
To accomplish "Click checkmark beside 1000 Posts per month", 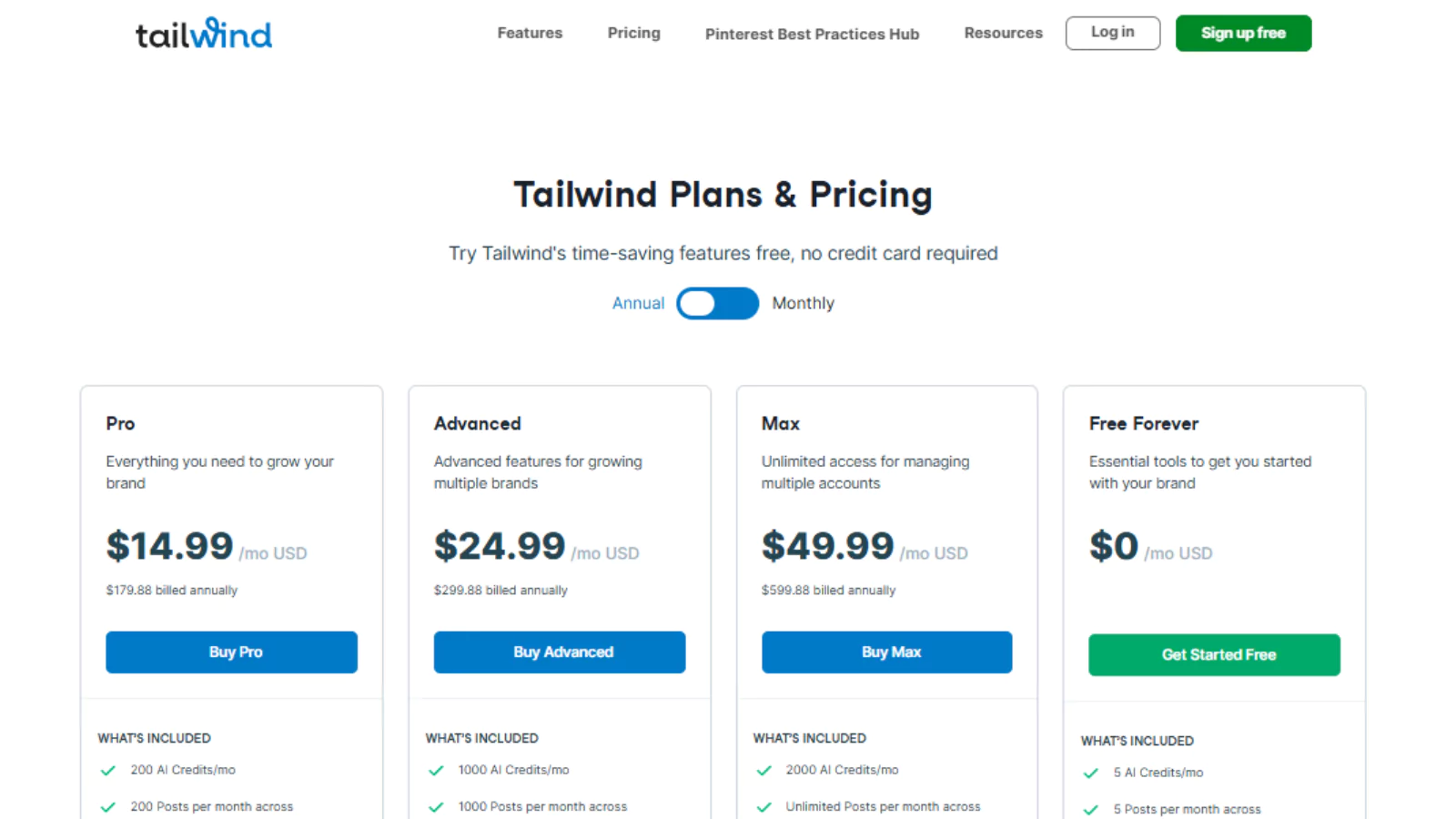I will point(436,807).
